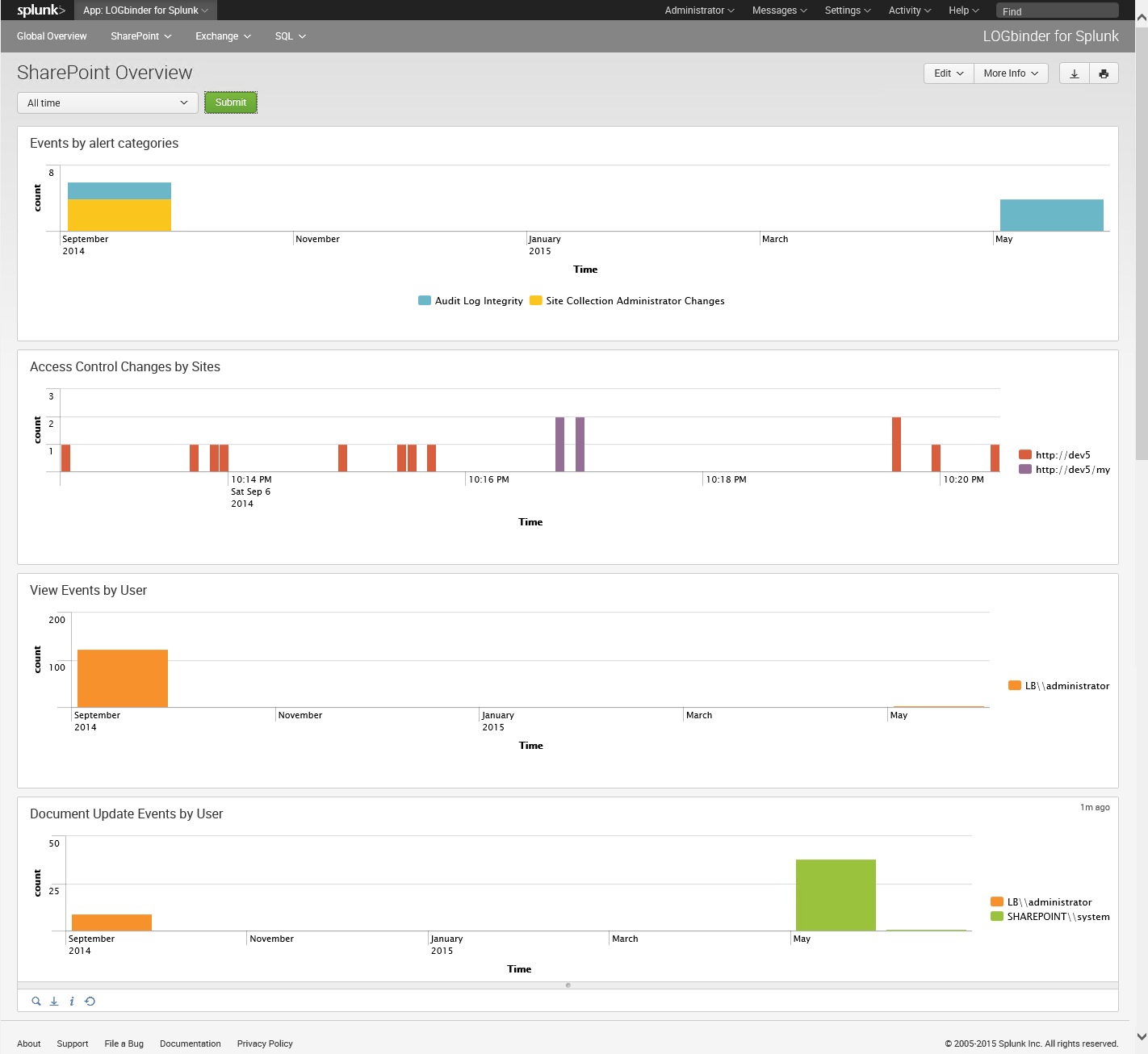Click the green Submit button
This screenshot has width=1148, height=1054.
coord(231,102)
